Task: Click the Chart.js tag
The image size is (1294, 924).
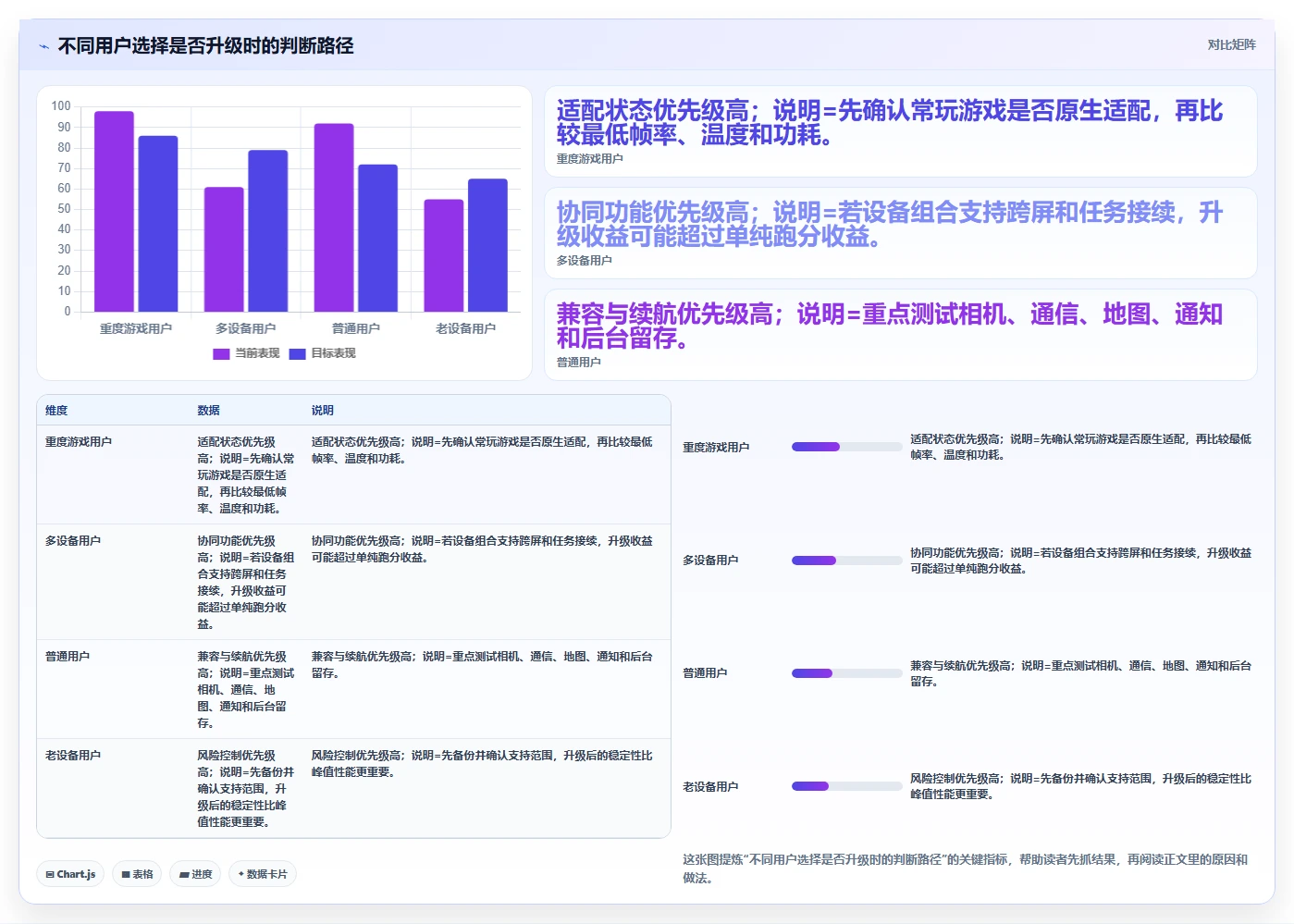Action: (x=70, y=874)
